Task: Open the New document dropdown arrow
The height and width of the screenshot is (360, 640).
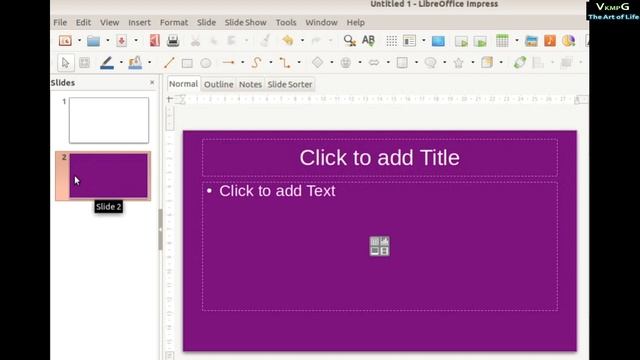Action: [x=80, y=40]
